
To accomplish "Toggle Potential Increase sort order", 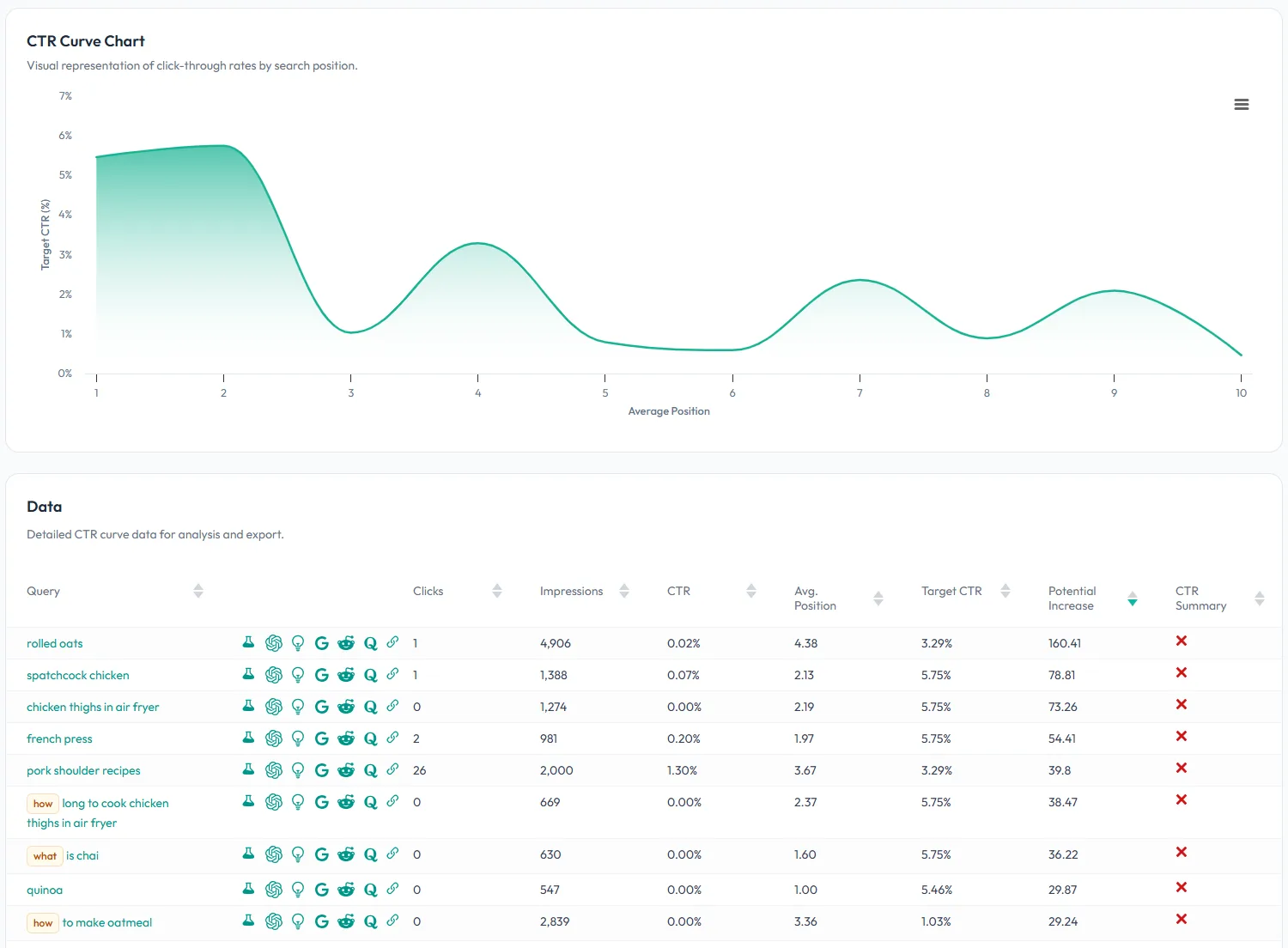I will (1132, 599).
